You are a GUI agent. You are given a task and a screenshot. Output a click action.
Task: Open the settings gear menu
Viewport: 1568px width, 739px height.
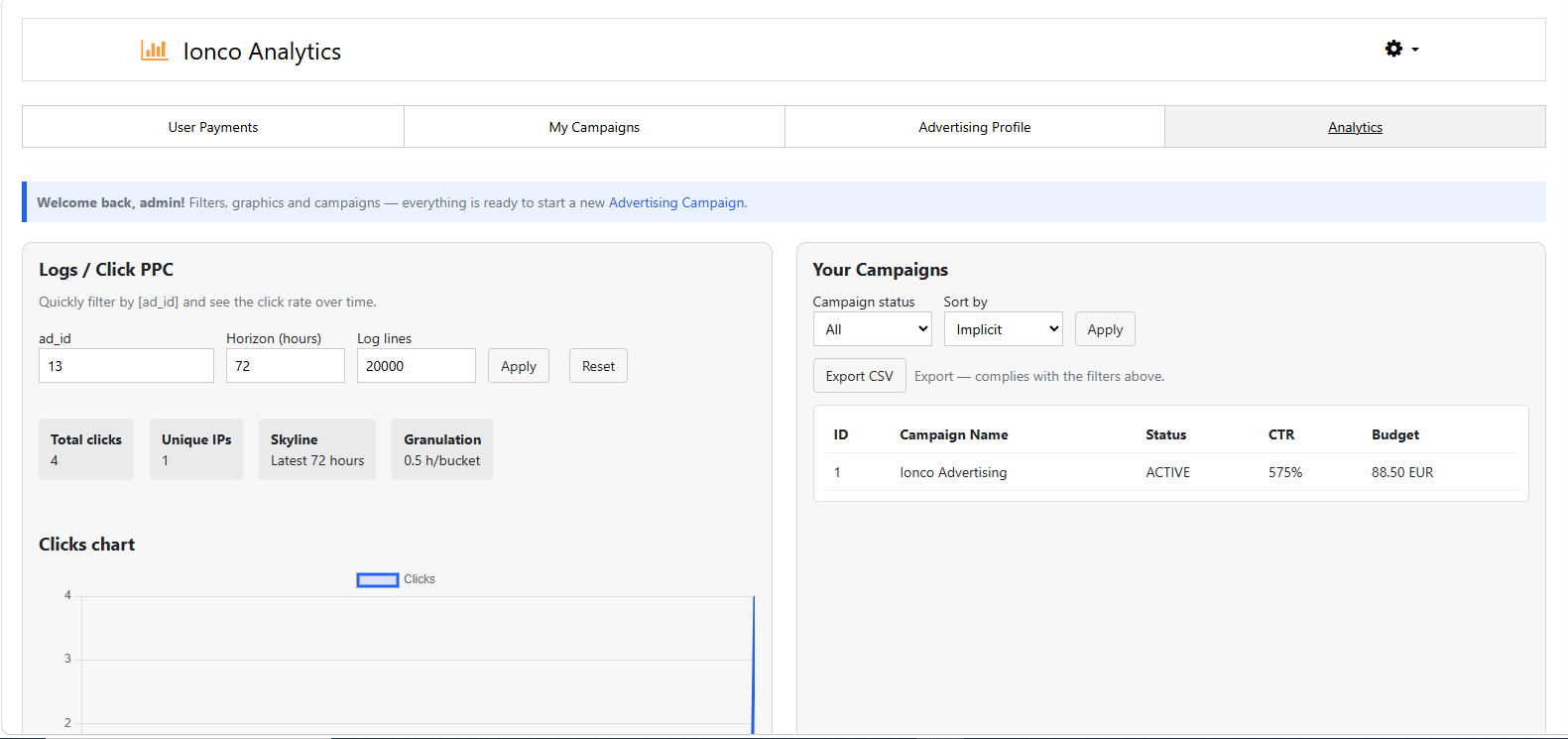pyautogui.click(x=1401, y=49)
